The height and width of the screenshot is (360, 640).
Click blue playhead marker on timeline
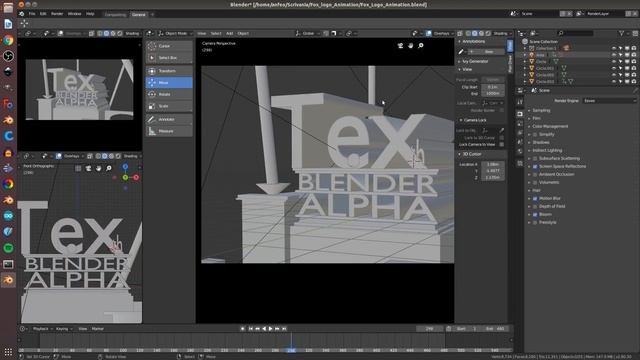tap(291, 350)
